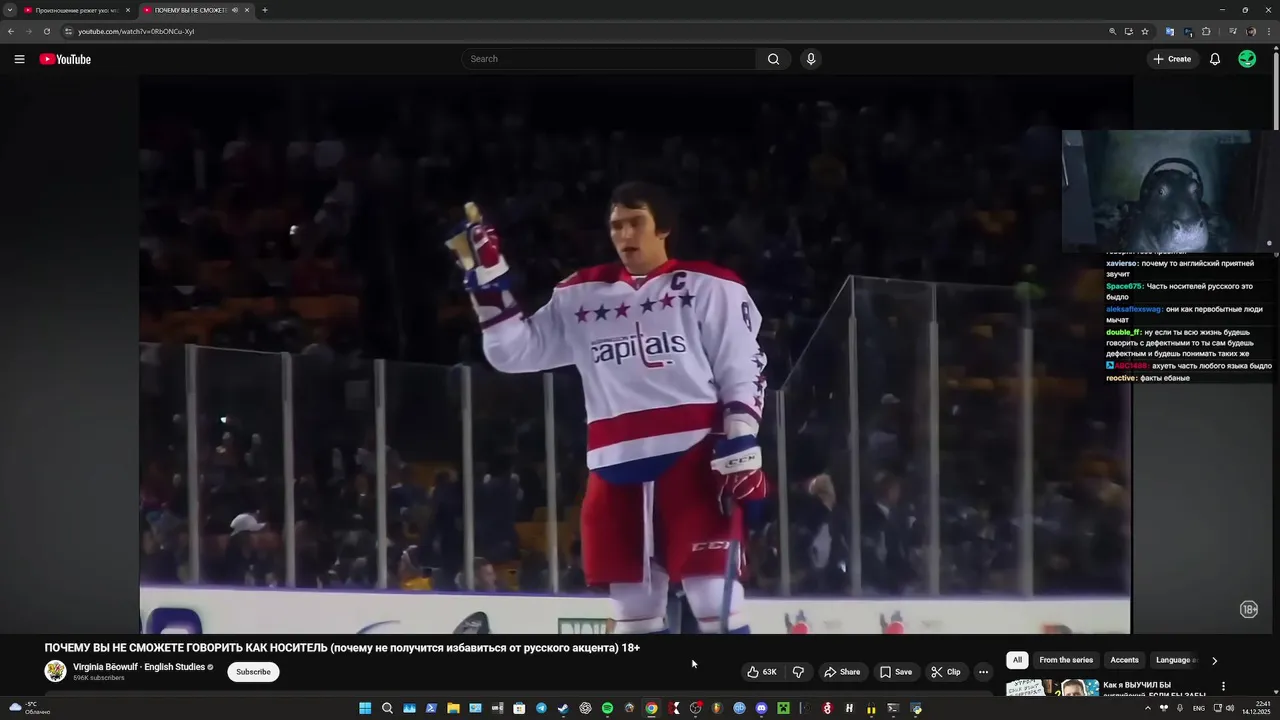Mute the playing tab via speaker icon
The image size is (1280, 720).
[x=234, y=10]
